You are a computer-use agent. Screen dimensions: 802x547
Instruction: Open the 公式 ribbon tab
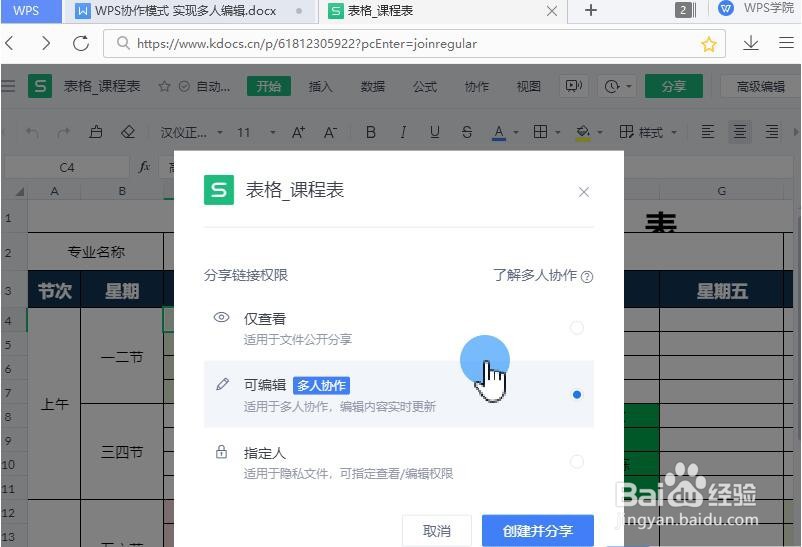point(425,86)
